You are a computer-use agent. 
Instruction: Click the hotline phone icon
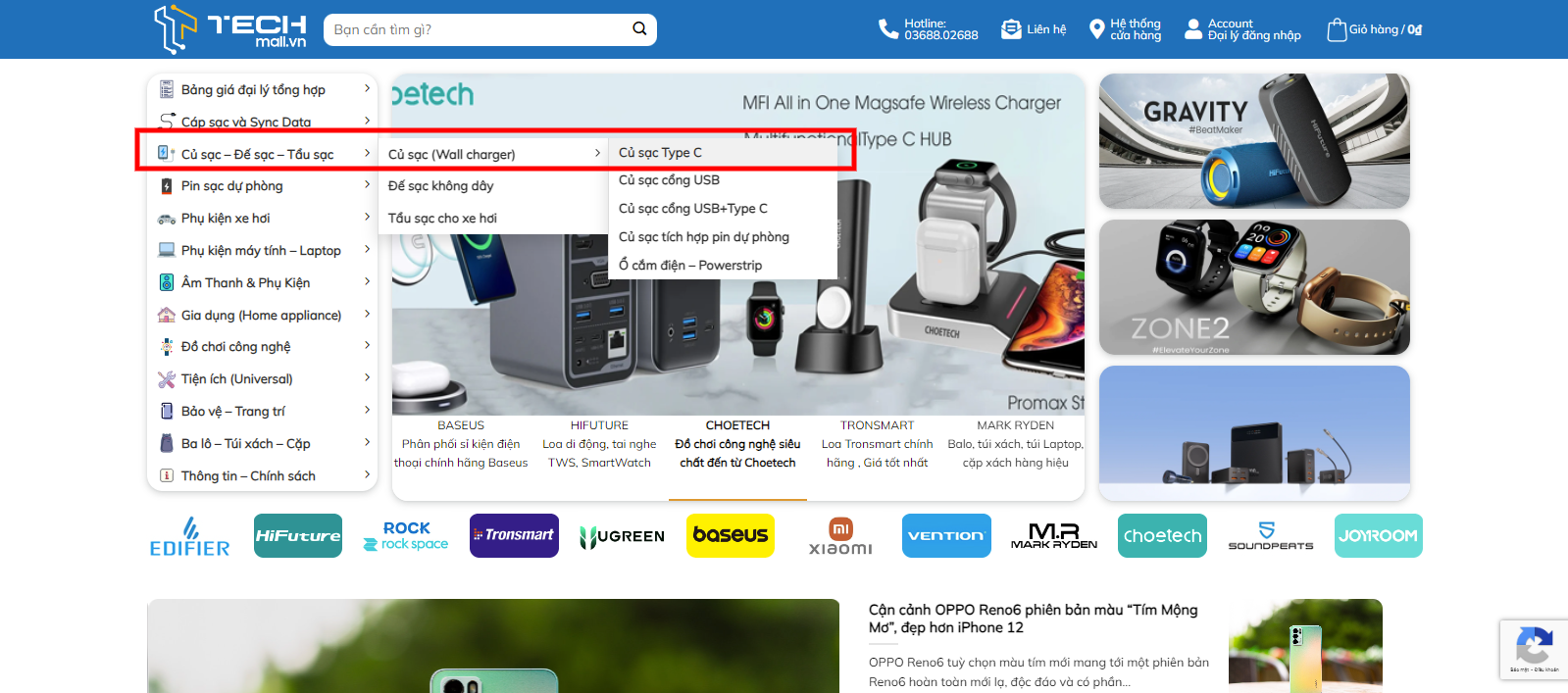[x=887, y=29]
